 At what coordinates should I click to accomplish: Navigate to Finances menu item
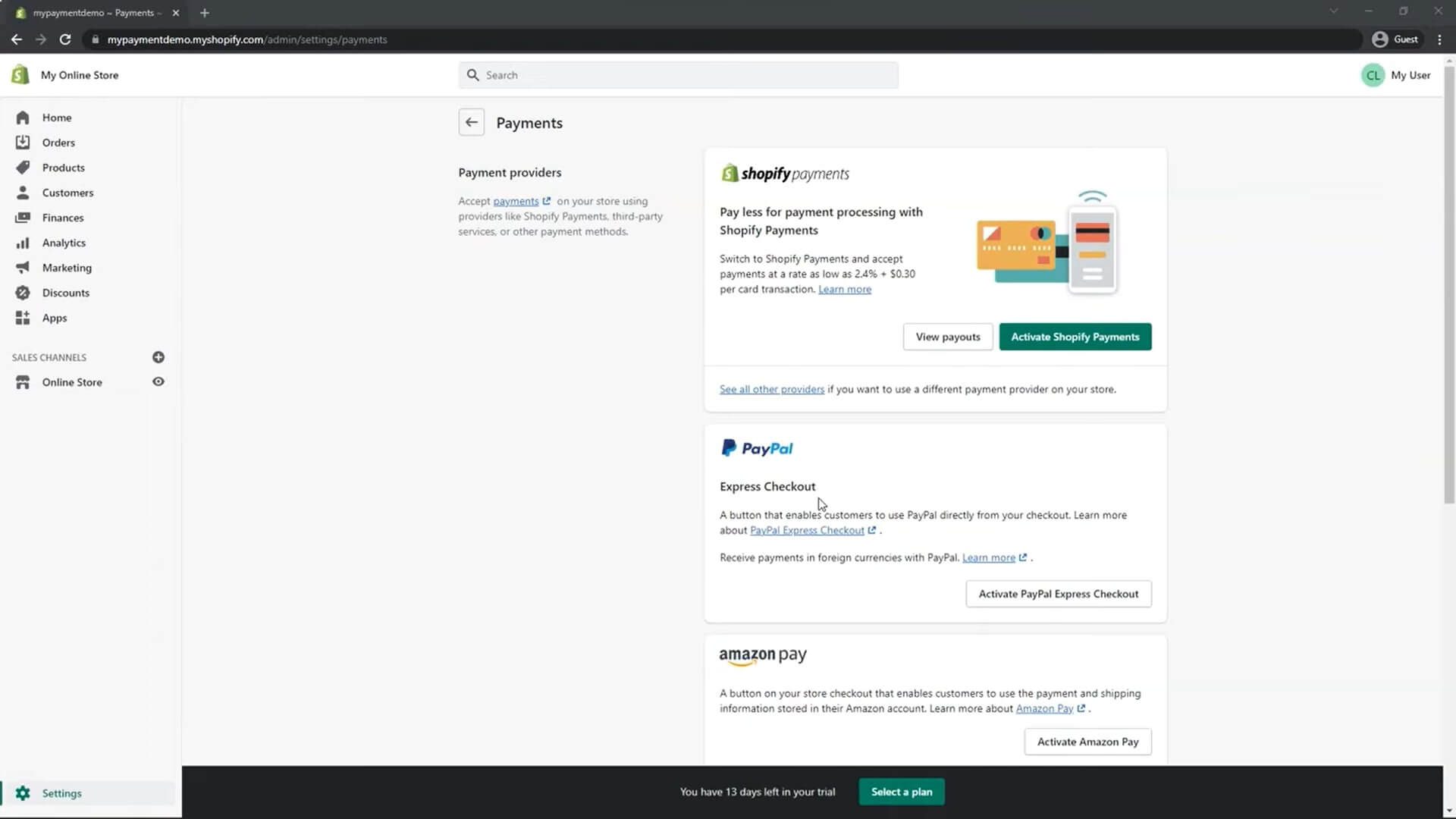(x=63, y=217)
